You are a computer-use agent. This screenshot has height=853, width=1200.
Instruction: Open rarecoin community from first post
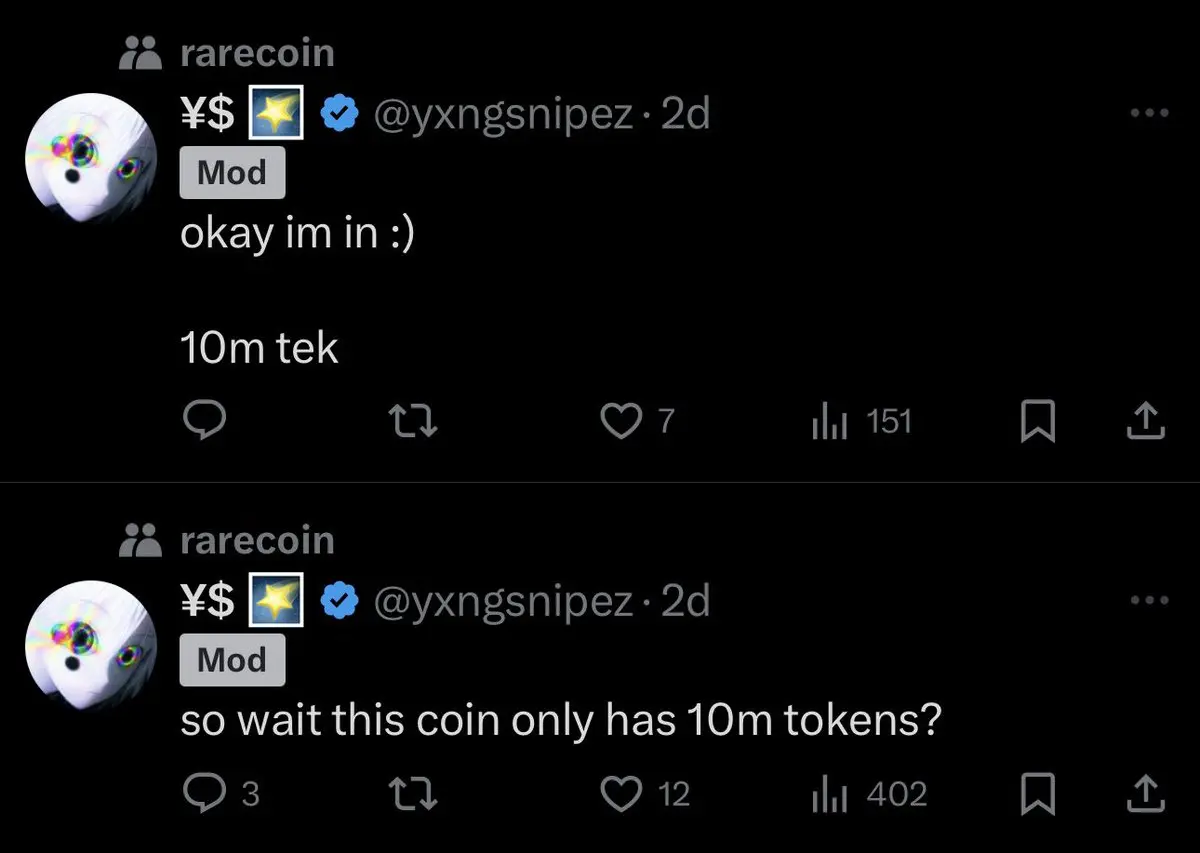[x=257, y=53]
